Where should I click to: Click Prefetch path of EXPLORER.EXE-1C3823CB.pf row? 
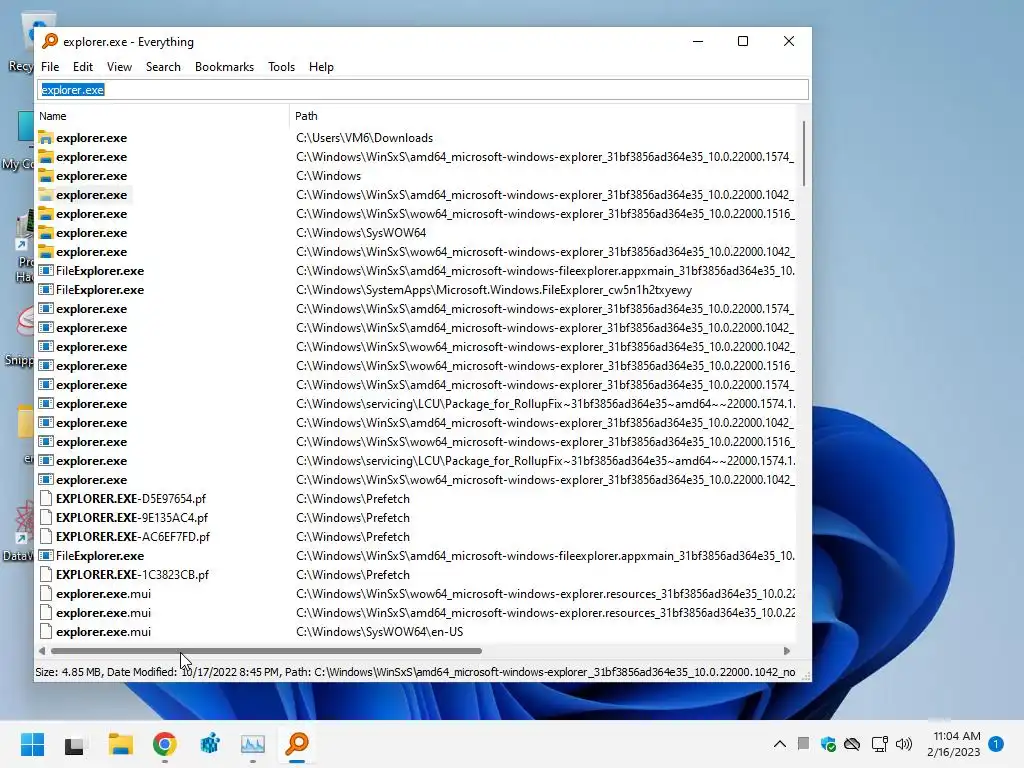(x=353, y=575)
